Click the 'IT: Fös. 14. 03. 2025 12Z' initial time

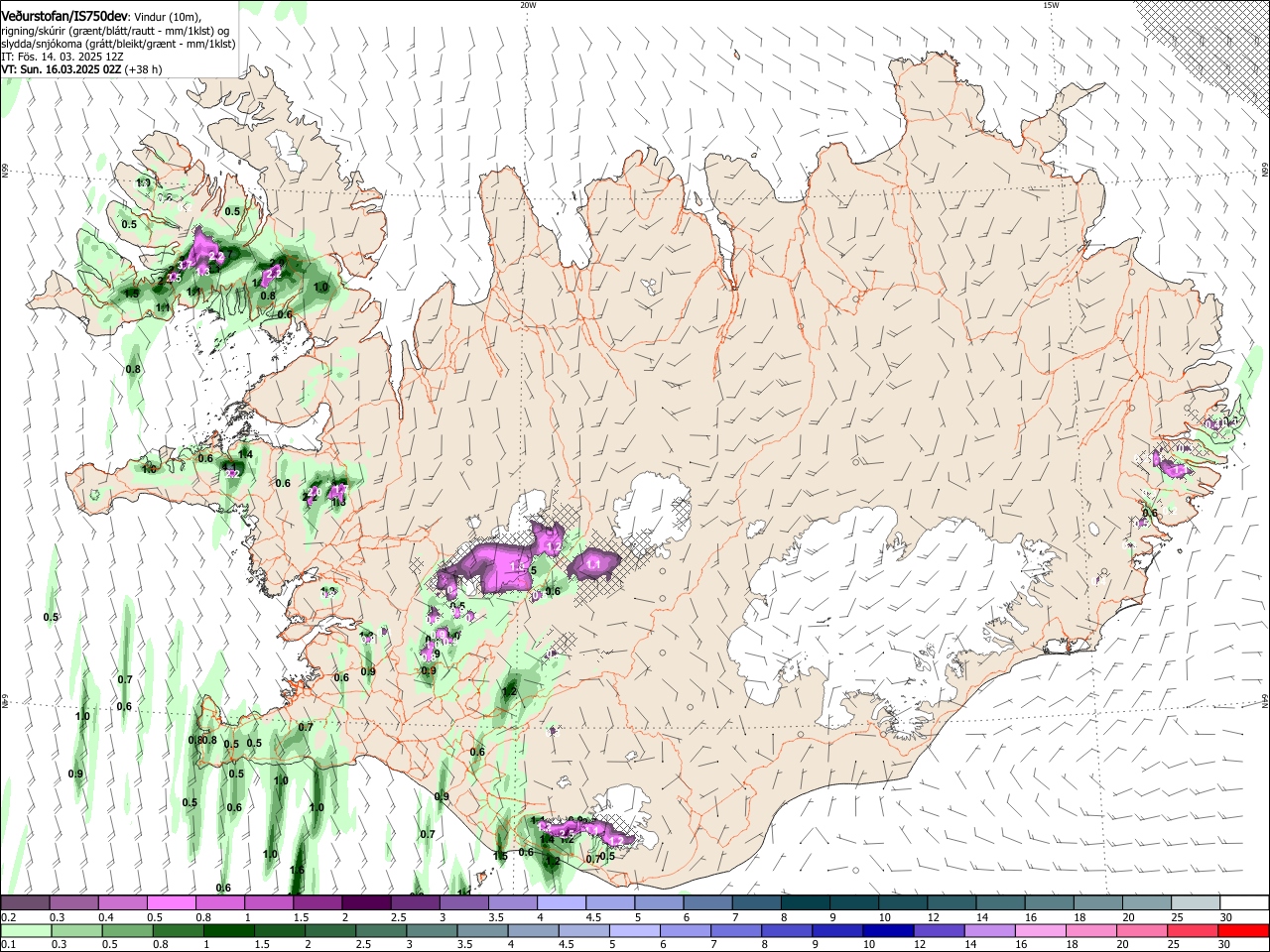click(x=62, y=57)
